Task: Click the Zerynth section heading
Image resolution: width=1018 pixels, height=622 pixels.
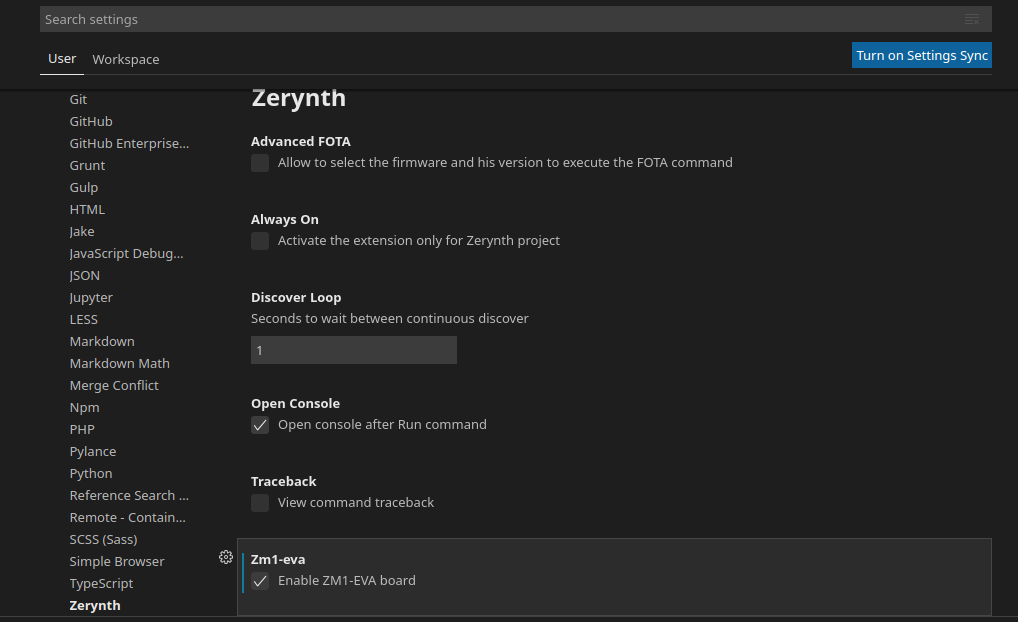Action: [299, 98]
